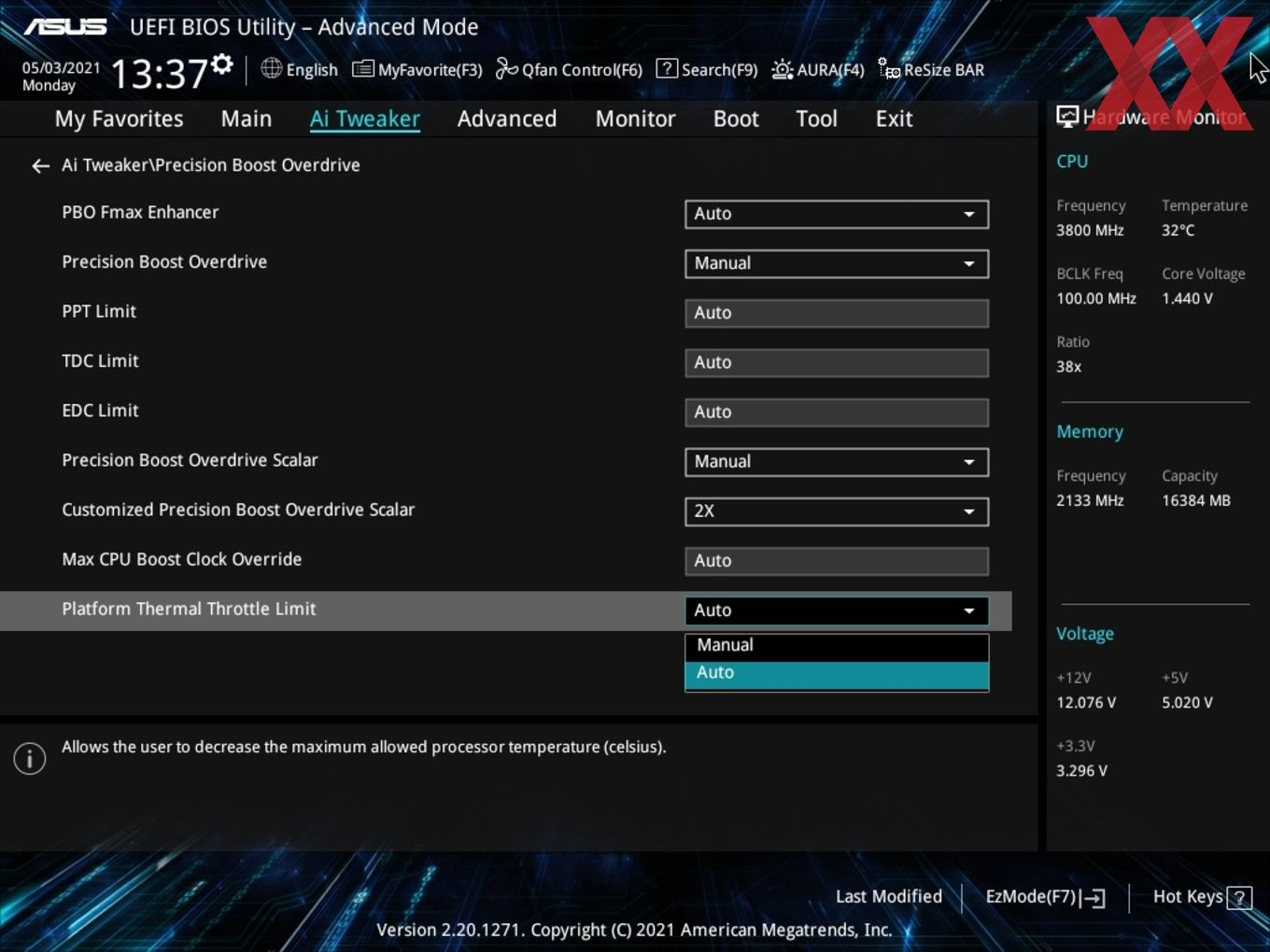Collapse Platform Thermal Throttle Limit dropdown
Image resolution: width=1270 pixels, height=952 pixels.
coord(837,610)
